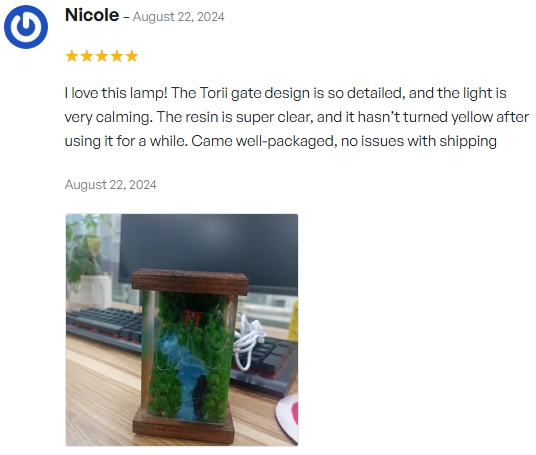536x455 pixels.
Task: Click the reviewer name Nicole
Action: pyautogui.click(x=92, y=15)
